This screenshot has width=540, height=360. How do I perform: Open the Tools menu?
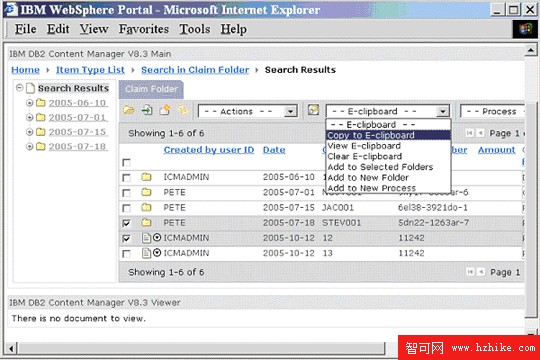[195, 29]
